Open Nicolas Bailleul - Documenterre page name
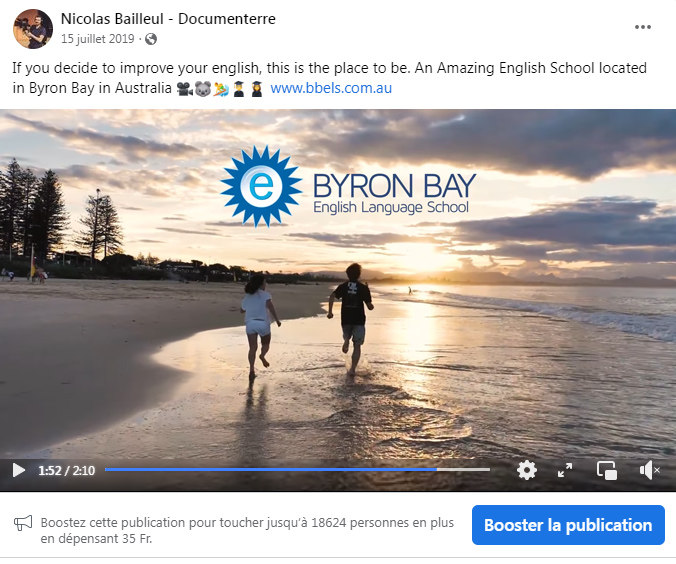The image size is (676, 564). point(168,19)
